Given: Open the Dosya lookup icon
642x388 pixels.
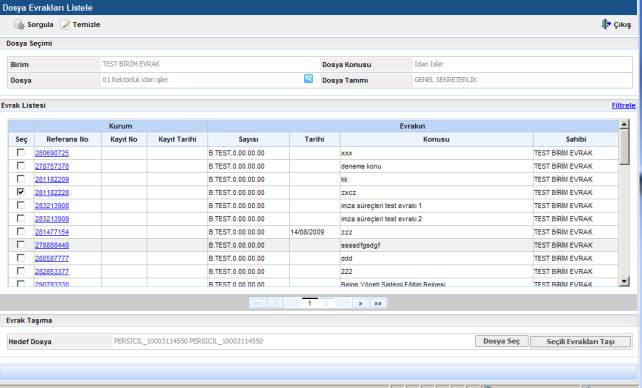Looking at the screenshot, I should (x=308, y=79).
